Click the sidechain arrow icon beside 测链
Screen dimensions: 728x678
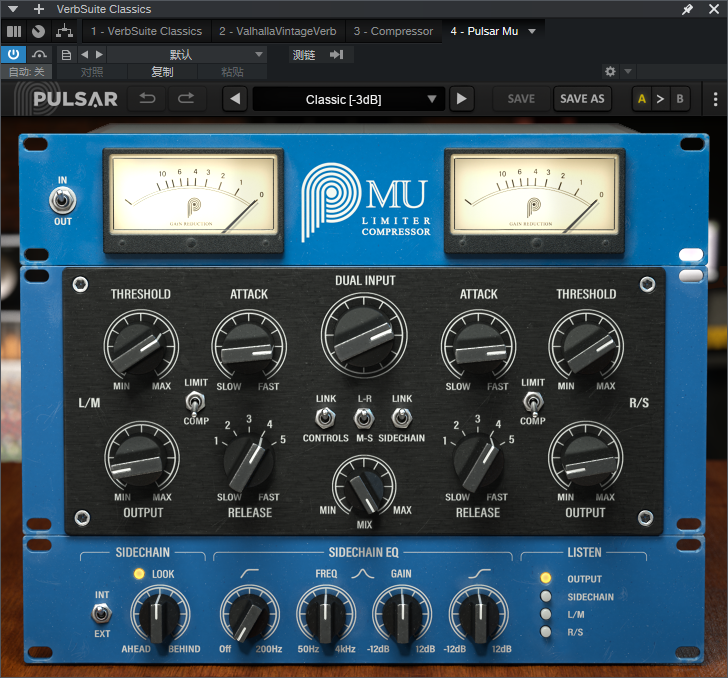coord(337,55)
